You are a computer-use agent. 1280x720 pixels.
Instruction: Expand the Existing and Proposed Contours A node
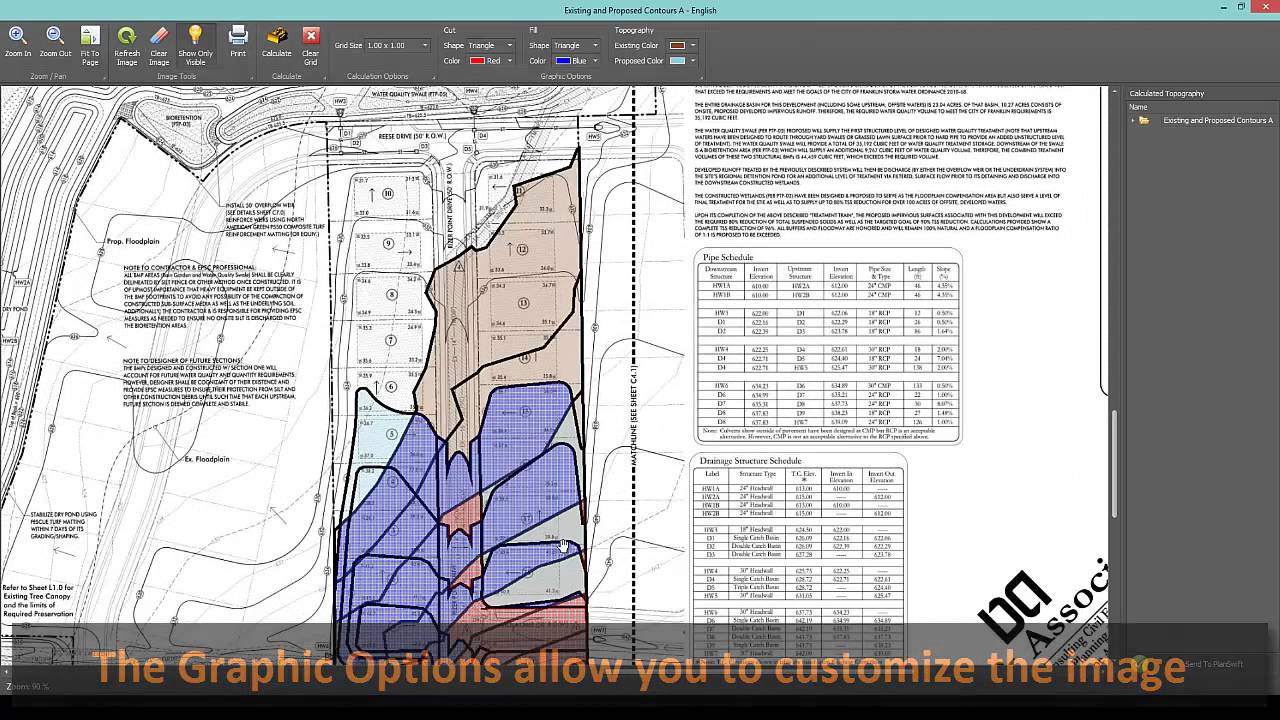[1133, 121]
